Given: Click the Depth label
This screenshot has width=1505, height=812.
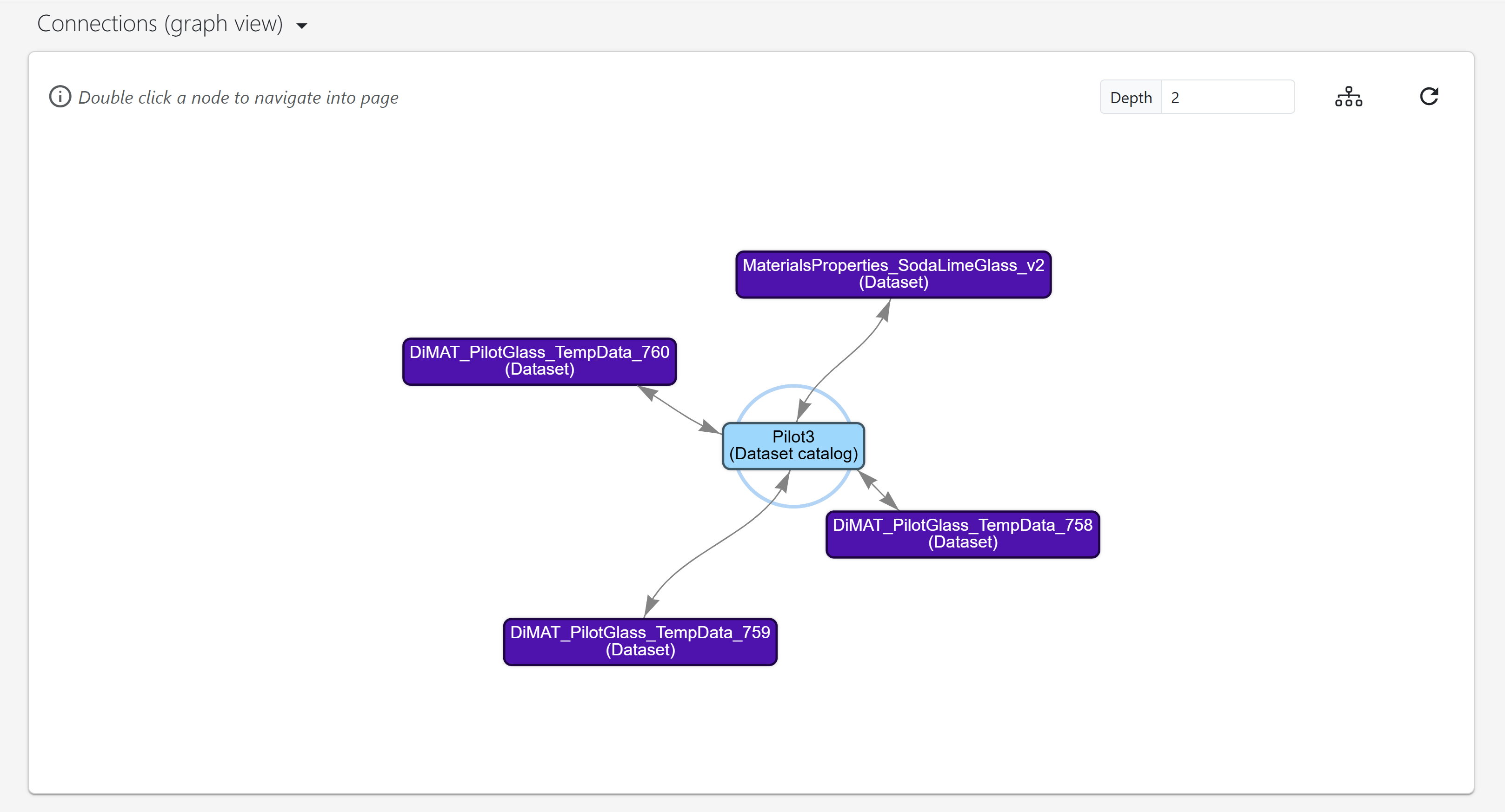Looking at the screenshot, I should (1131, 98).
